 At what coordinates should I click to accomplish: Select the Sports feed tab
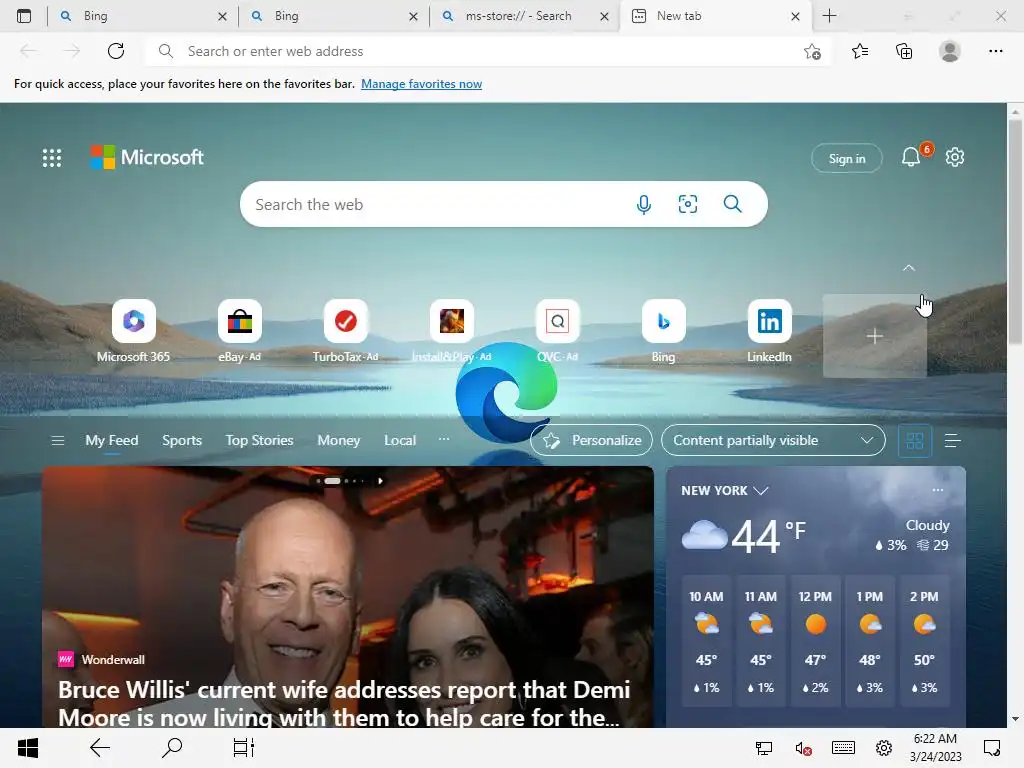point(182,440)
